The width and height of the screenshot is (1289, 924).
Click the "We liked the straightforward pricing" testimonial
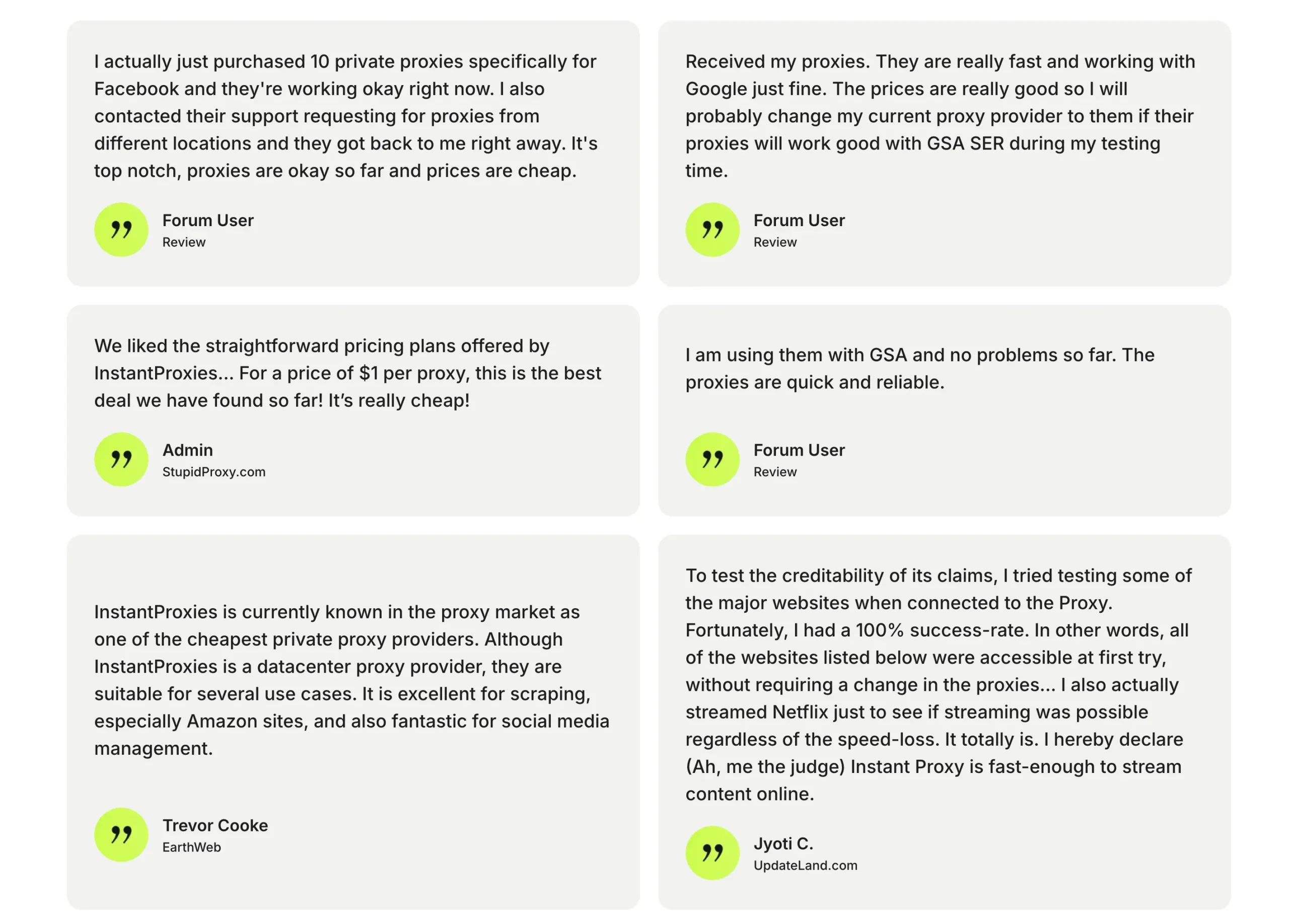(347, 373)
